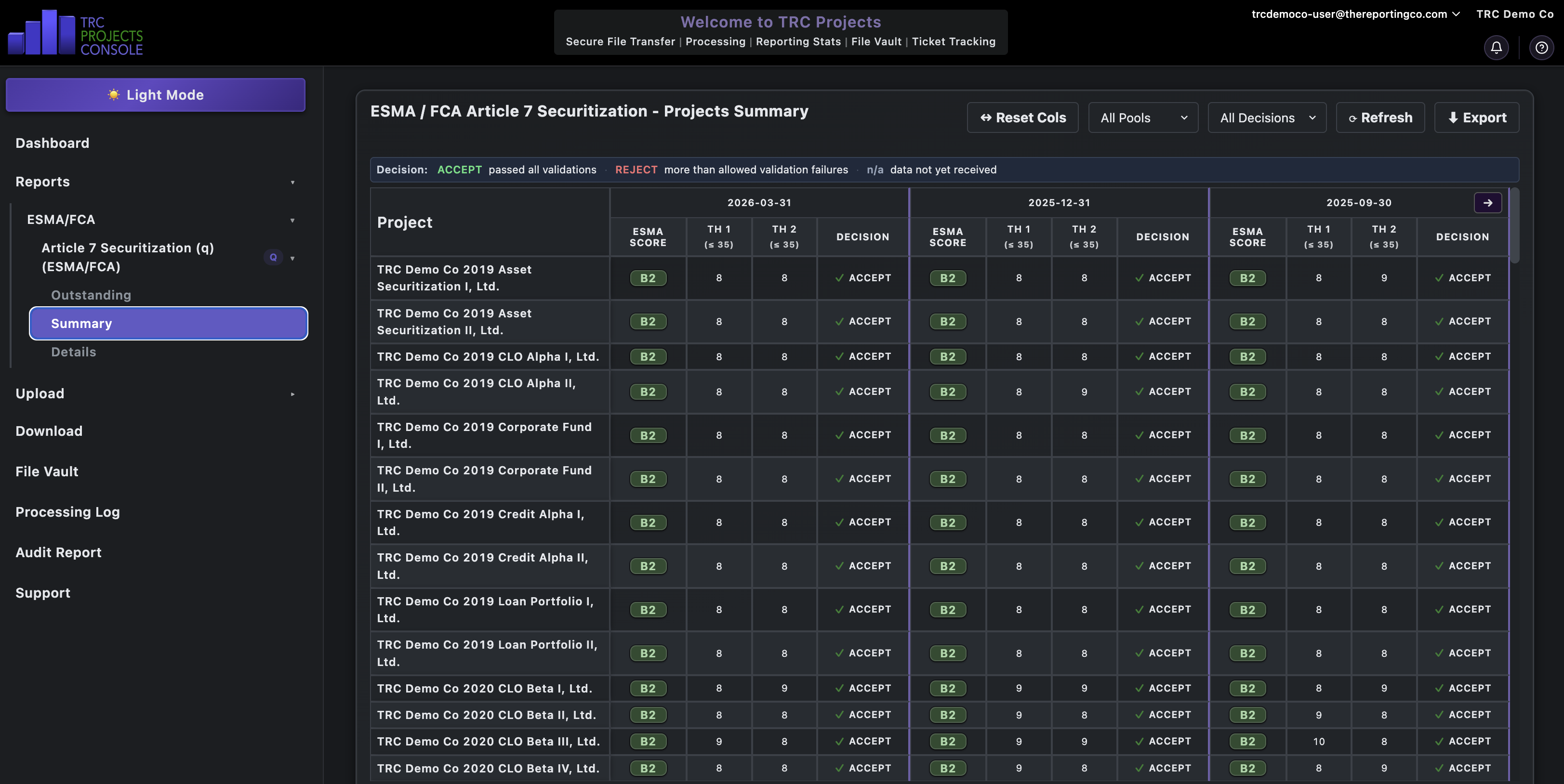
Task: Open the Dashboard page
Action: (52, 143)
